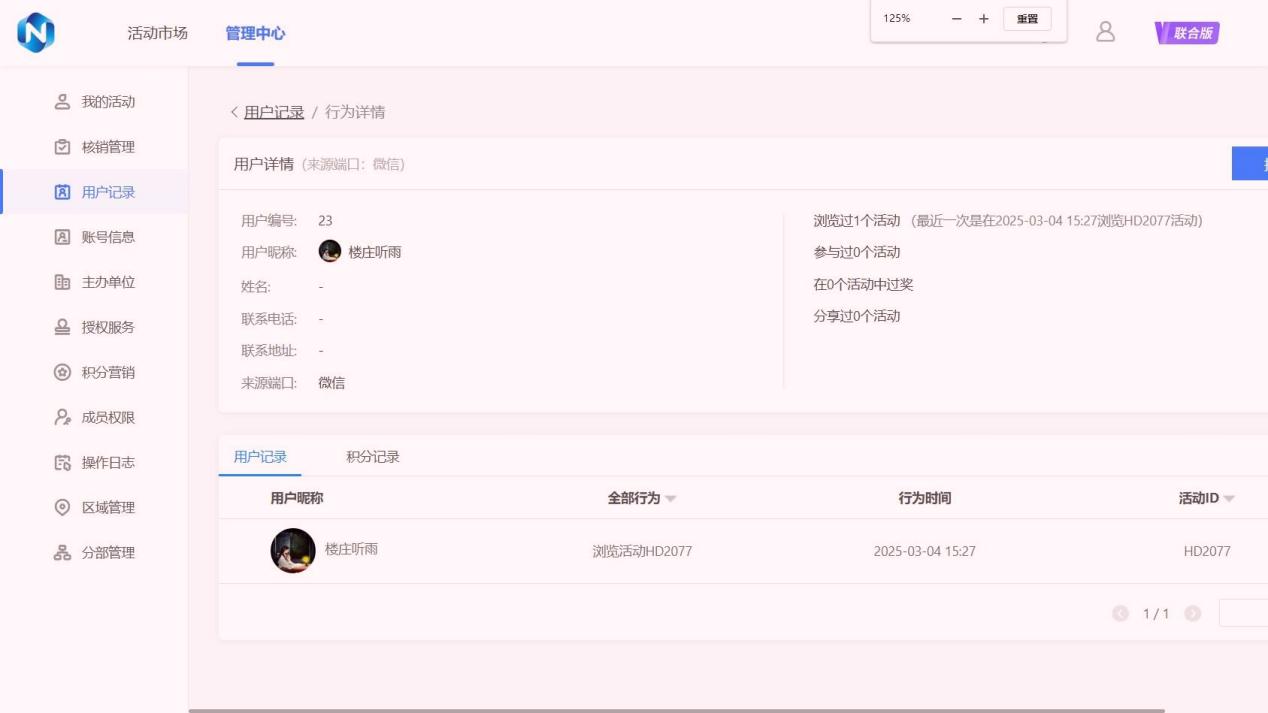Expand the 活动ID column filter dropdown
Image resolution: width=1268 pixels, height=713 pixels.
coord(1229,499)
